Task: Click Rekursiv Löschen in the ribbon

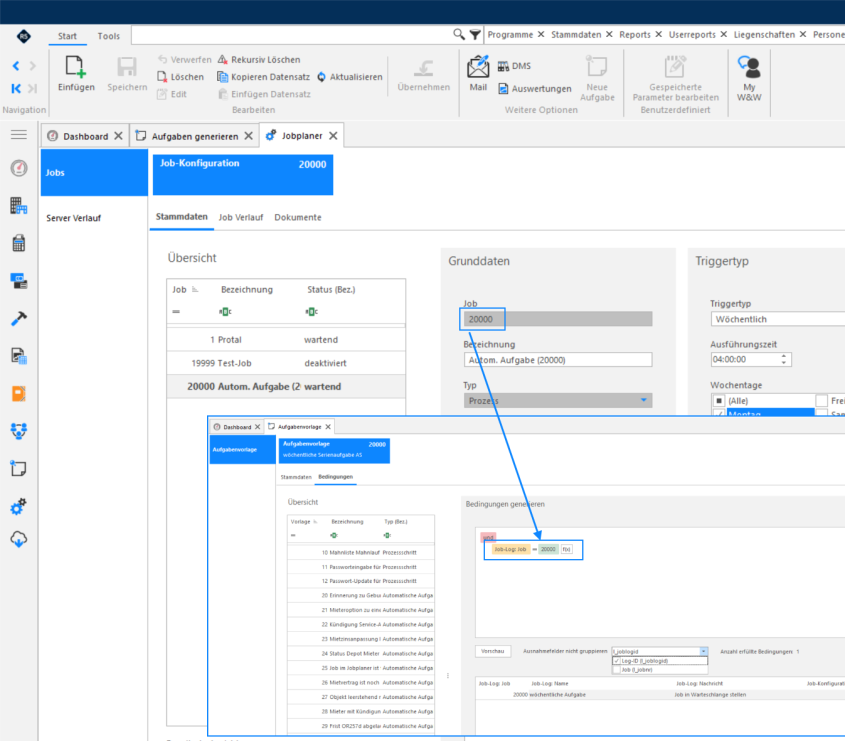Action: click(259, 59)
